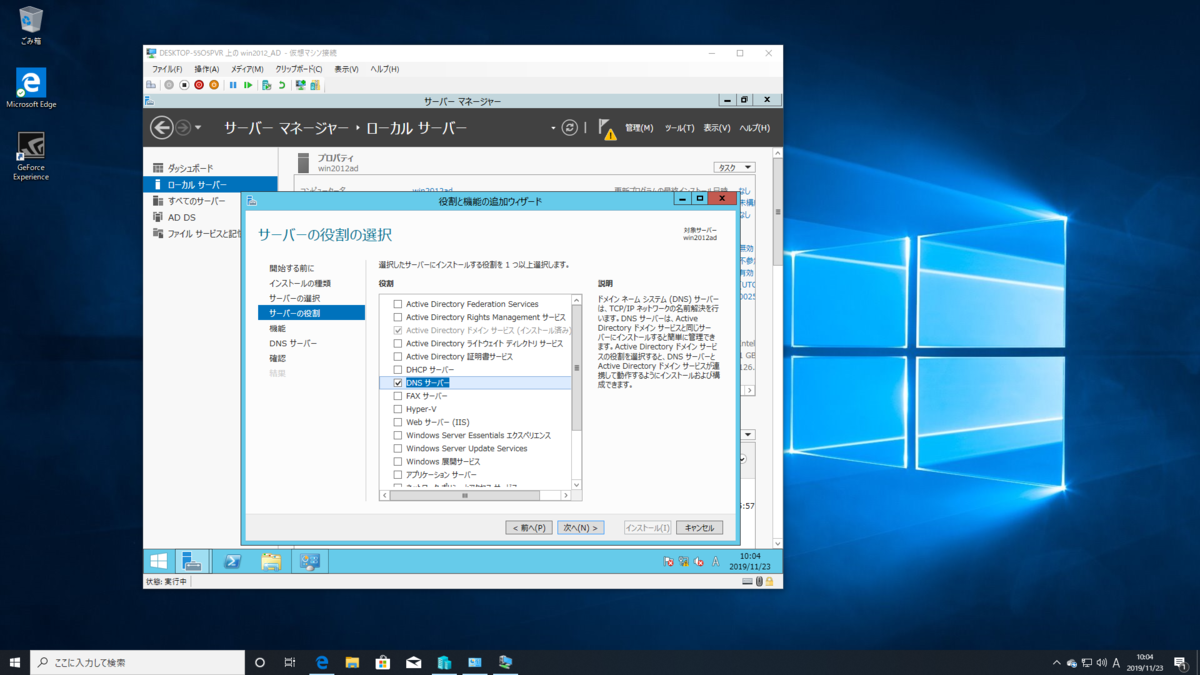This screenshot has height=675, width=1200.
Task: Open Server Manager from VM taskbar
Action: [x=192, y=562]
